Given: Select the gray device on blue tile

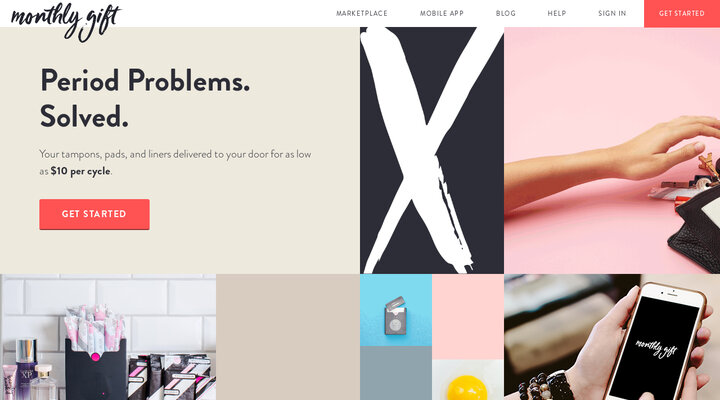Looking at the screenshot, I should click(395, 315).
